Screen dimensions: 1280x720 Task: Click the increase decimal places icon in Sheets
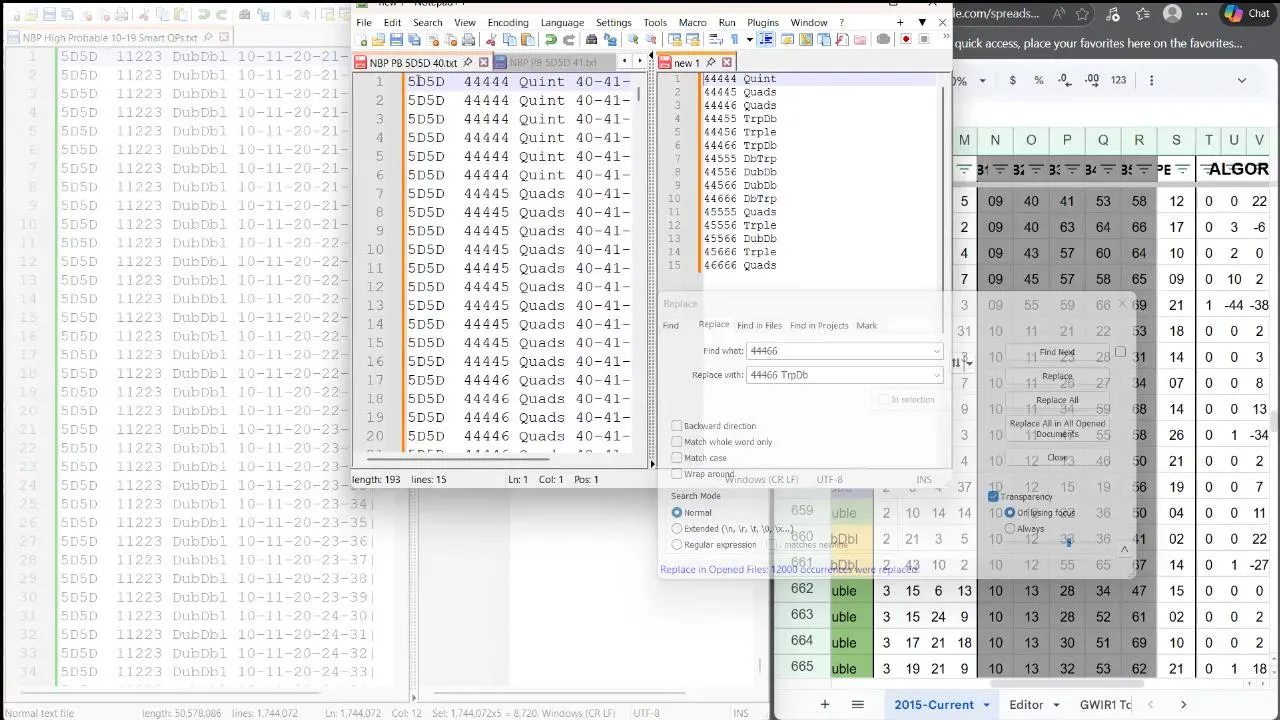(x=1091, y=80)
